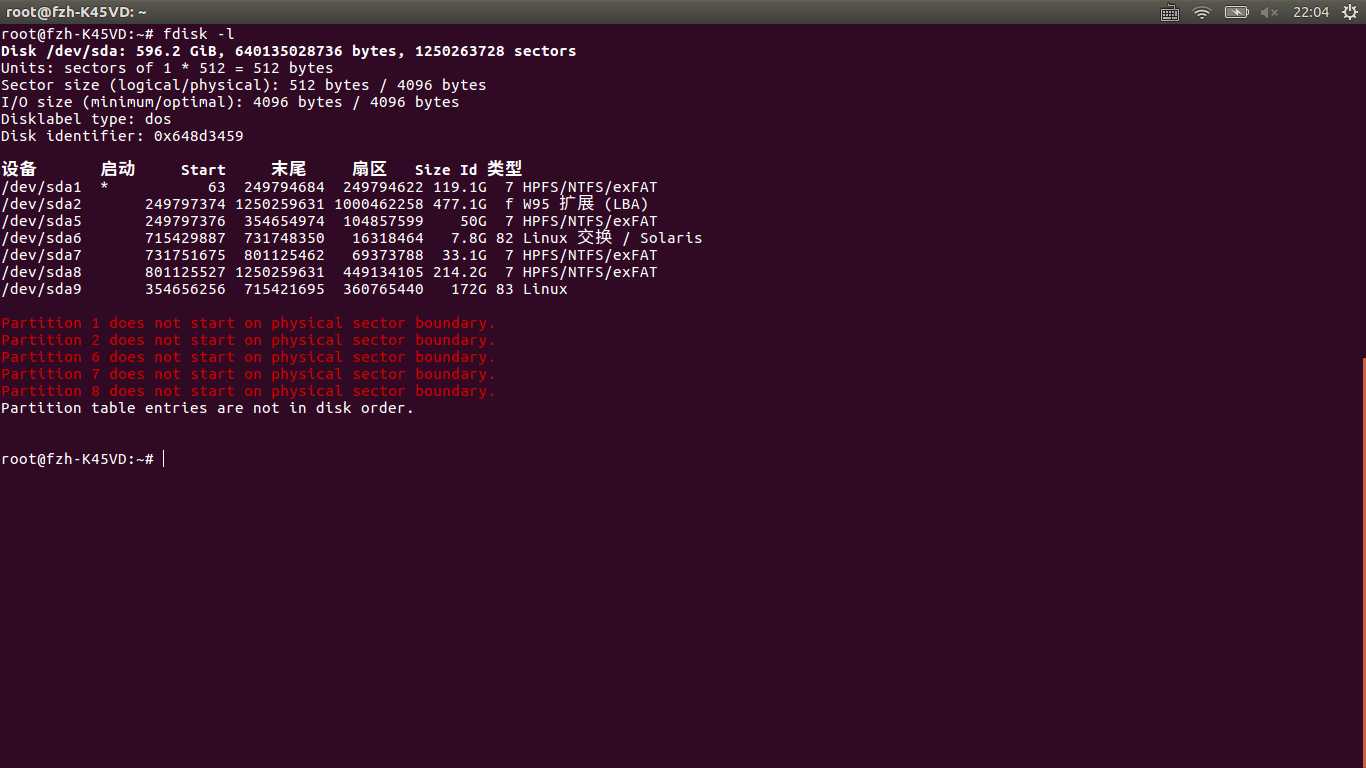Click the boot asterisk on /dev/sda1 row
The width and height of the screenshot is (1366, 768).
click(x=104, y=187)
